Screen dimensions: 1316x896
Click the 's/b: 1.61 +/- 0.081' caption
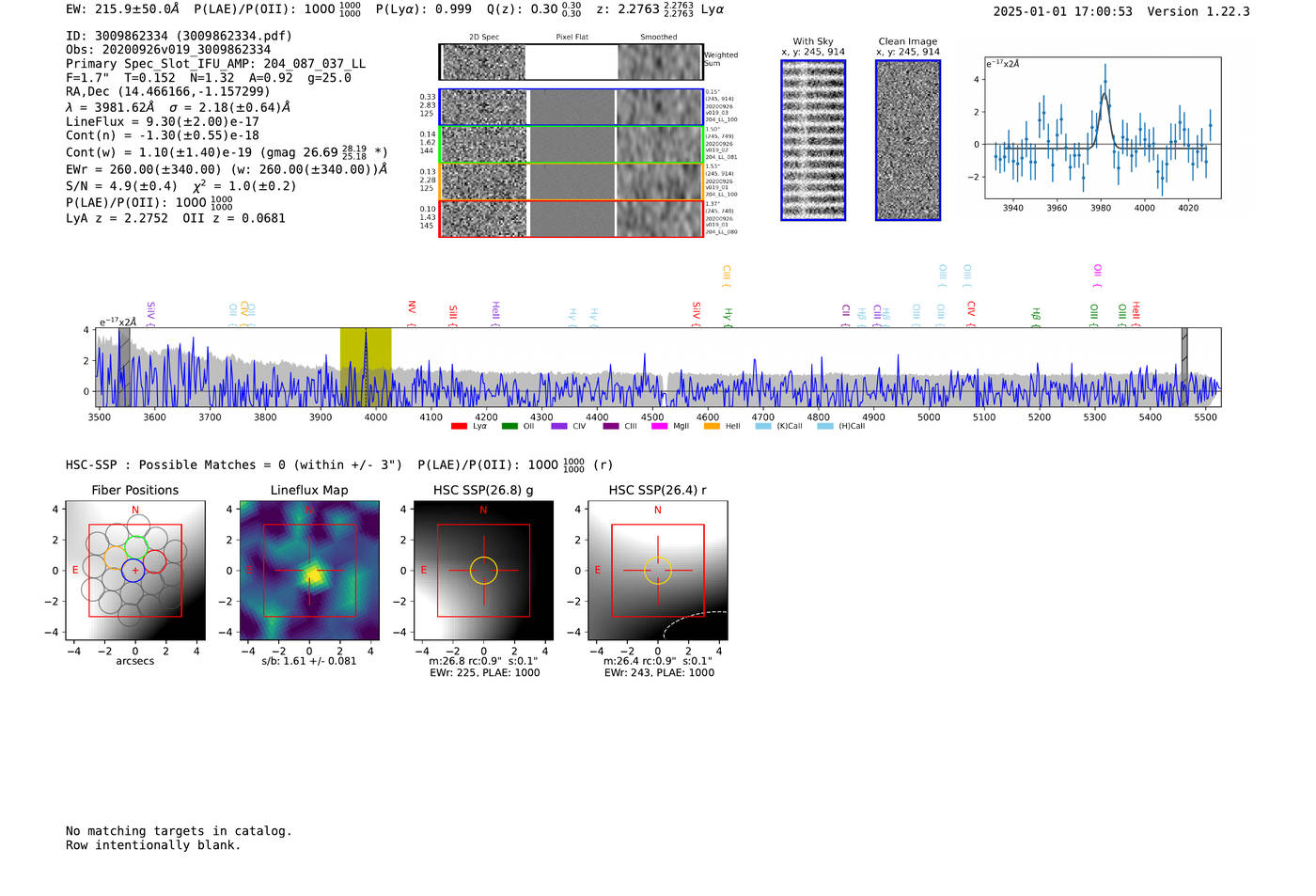click(309, 661)
